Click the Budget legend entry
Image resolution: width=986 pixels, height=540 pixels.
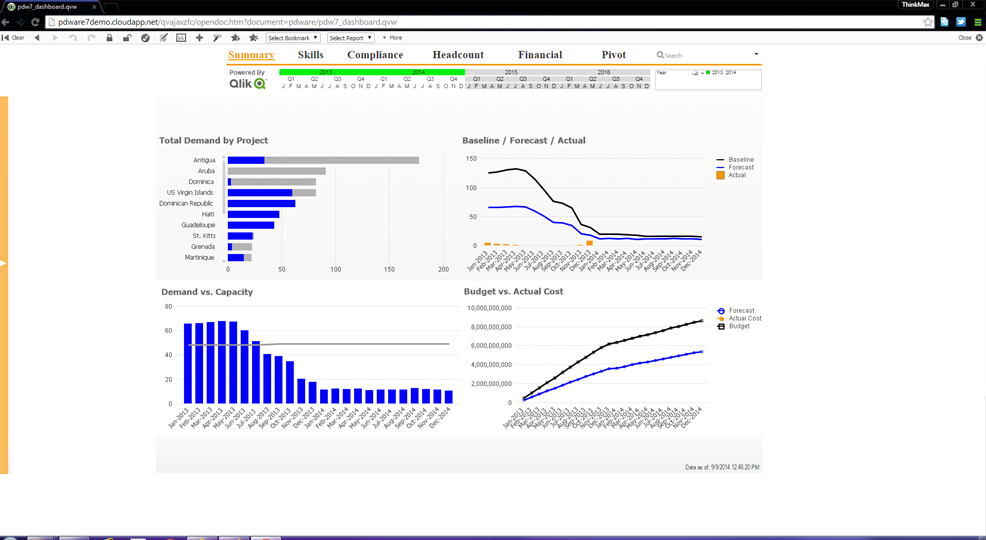coord(733,326)
